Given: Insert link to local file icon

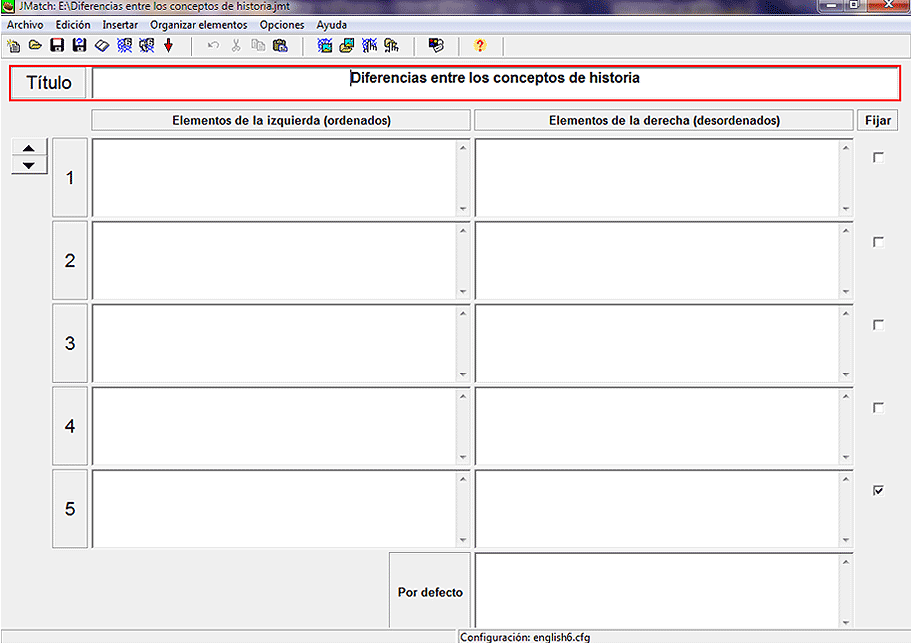Looking at the screenshot, I should (391, 45).
